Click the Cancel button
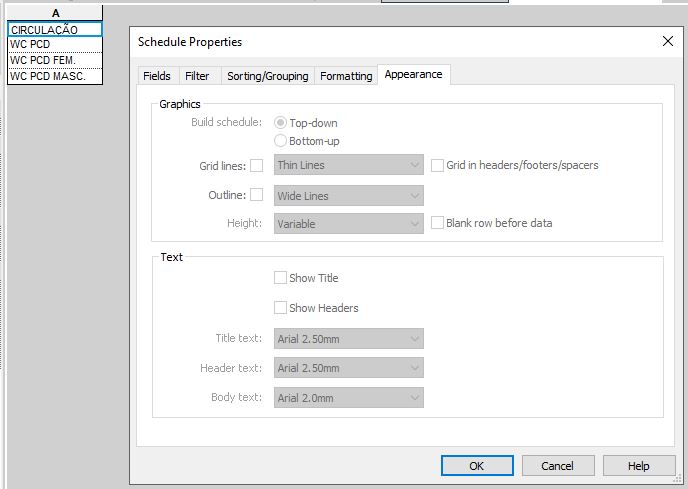Screen dimensions: 688x489 (x=558, y=465)
